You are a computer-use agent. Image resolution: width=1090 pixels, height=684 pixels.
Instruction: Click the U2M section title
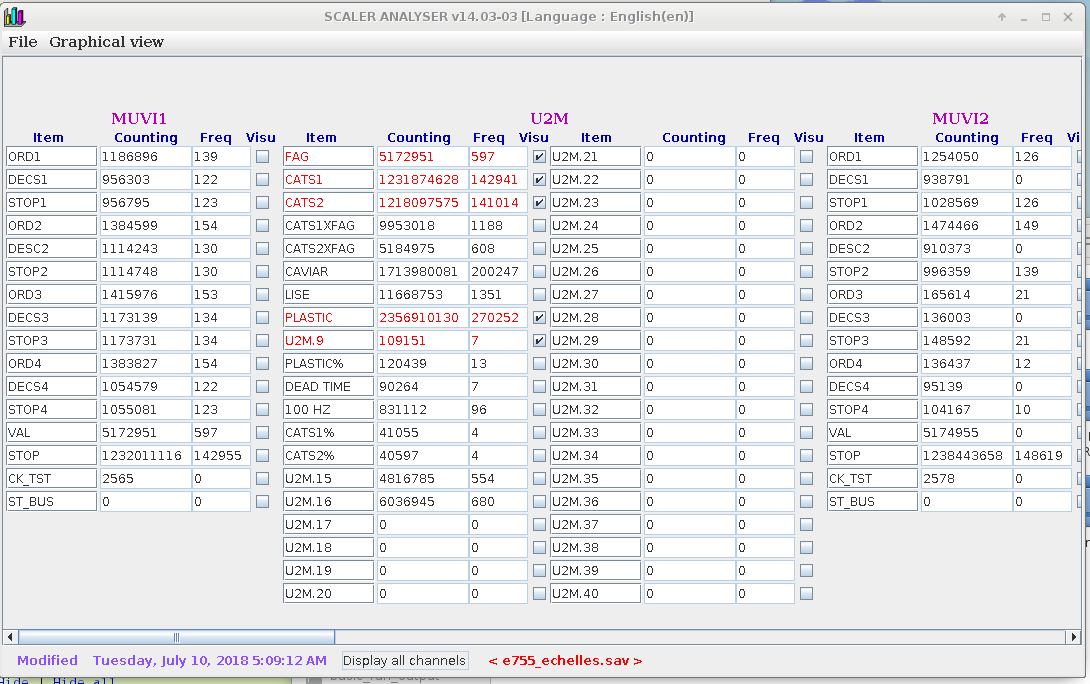pos(549,119)
